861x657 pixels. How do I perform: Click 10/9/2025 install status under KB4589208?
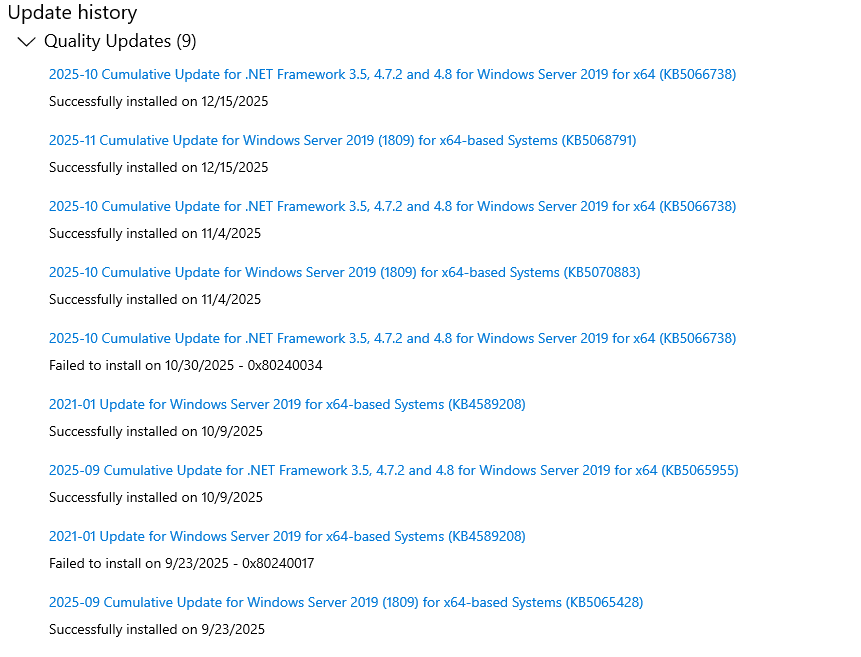click(x=155, y=431)
